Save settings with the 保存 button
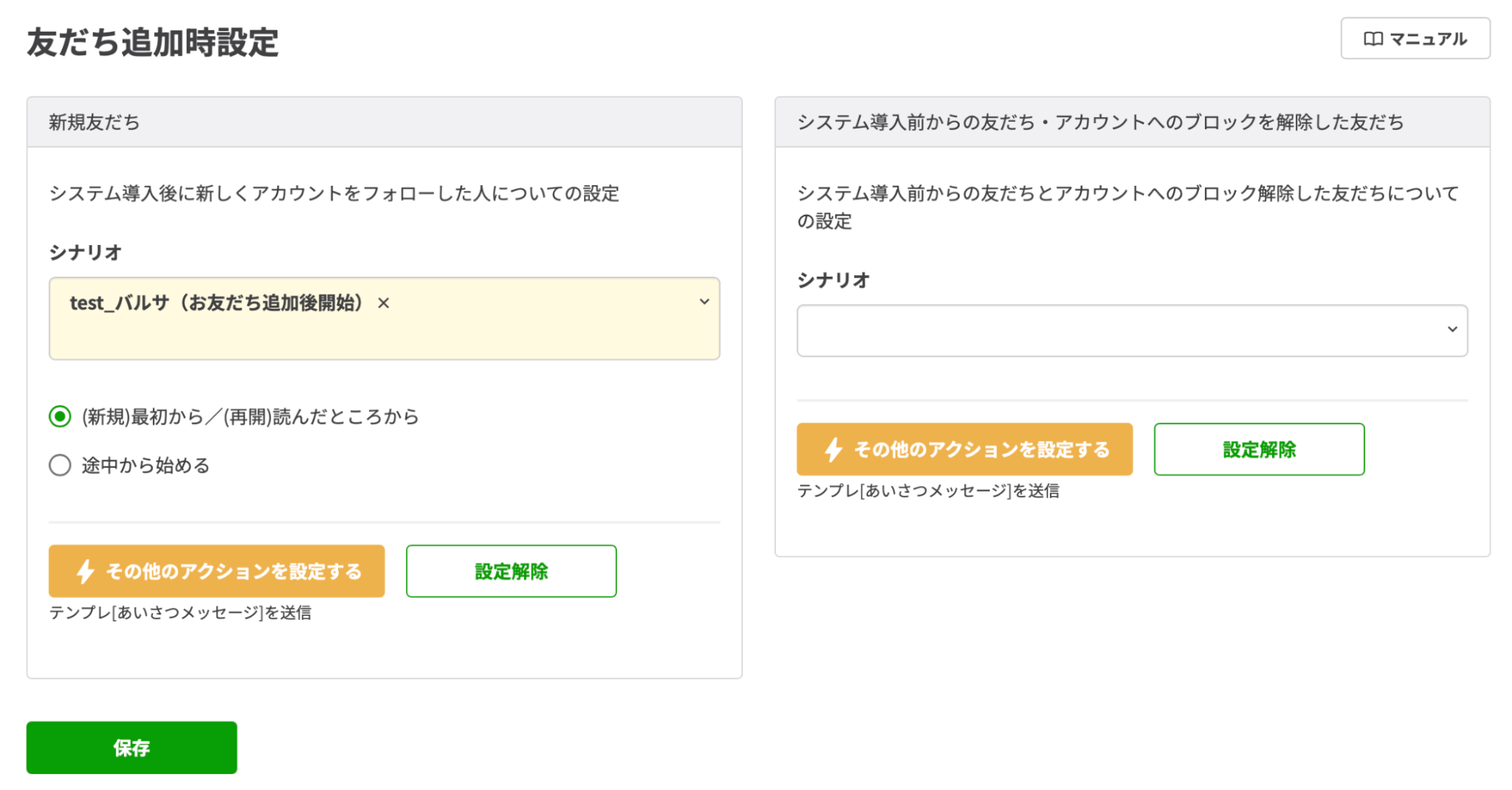 coord(131,748)
